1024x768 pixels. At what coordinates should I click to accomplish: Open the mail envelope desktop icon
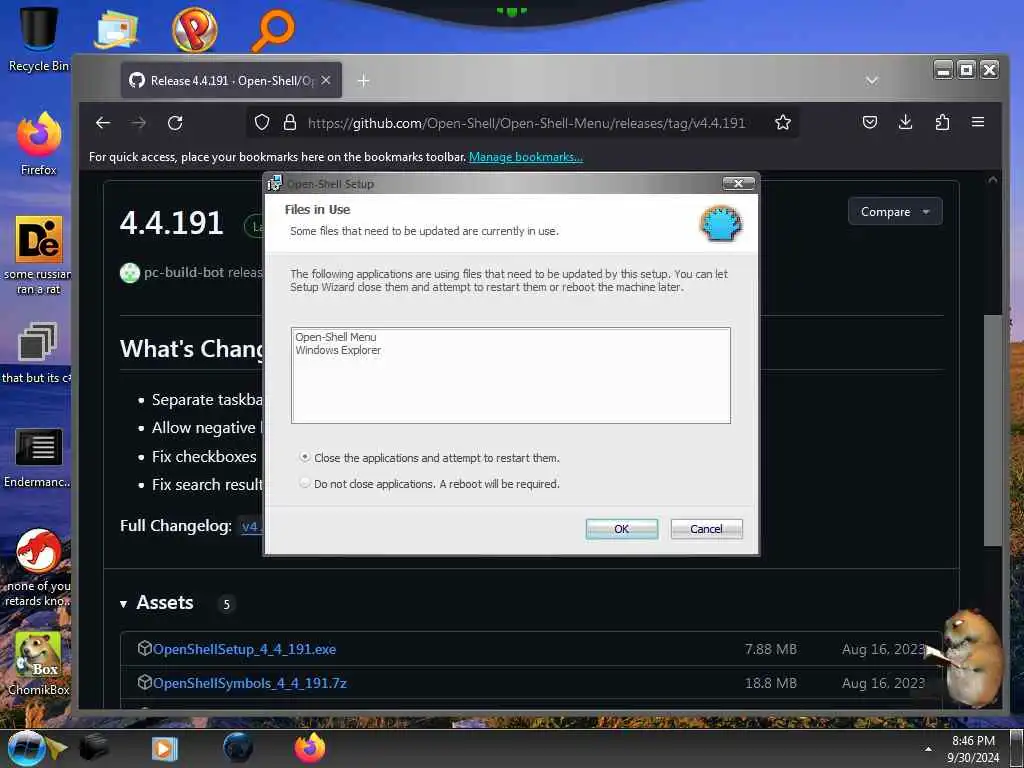tap(116, 29)
